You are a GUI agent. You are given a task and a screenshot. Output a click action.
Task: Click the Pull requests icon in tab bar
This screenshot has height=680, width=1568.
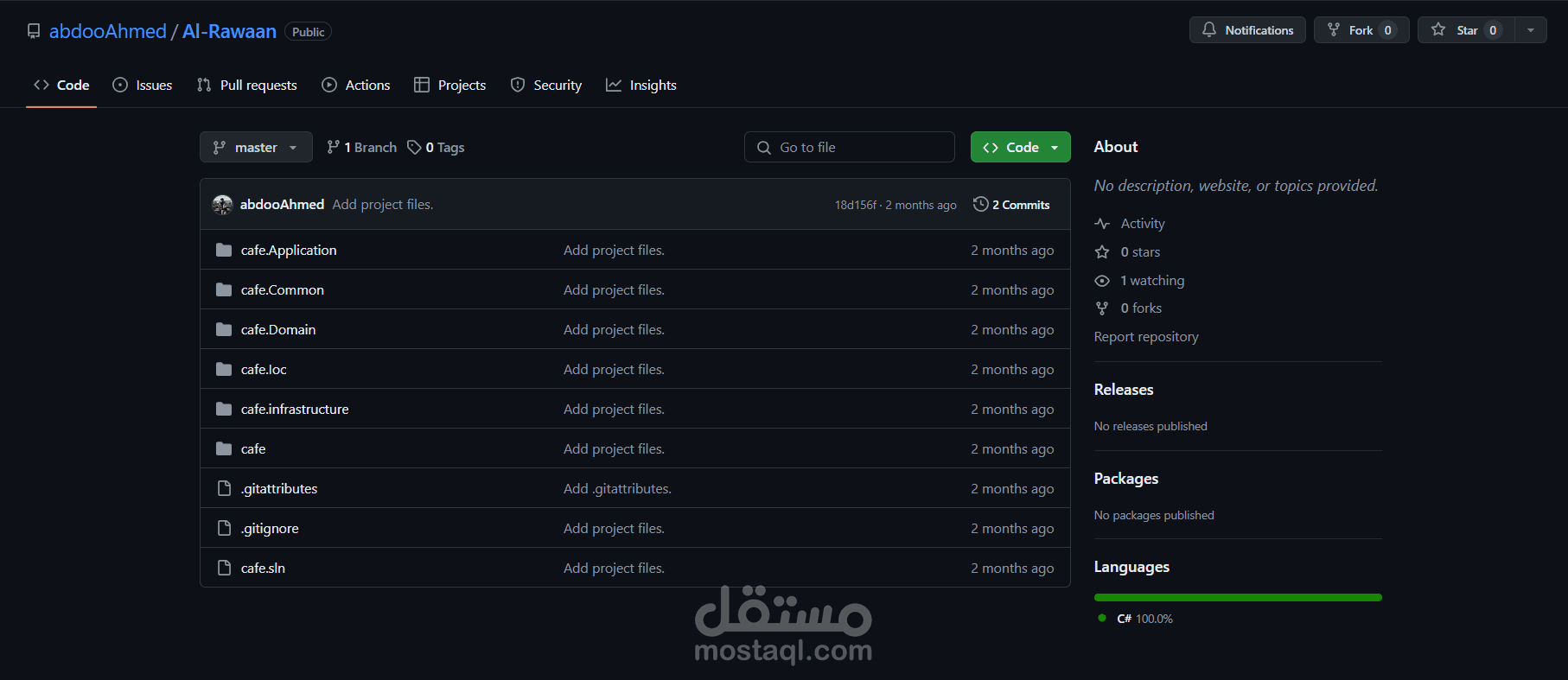coord(204,85)
